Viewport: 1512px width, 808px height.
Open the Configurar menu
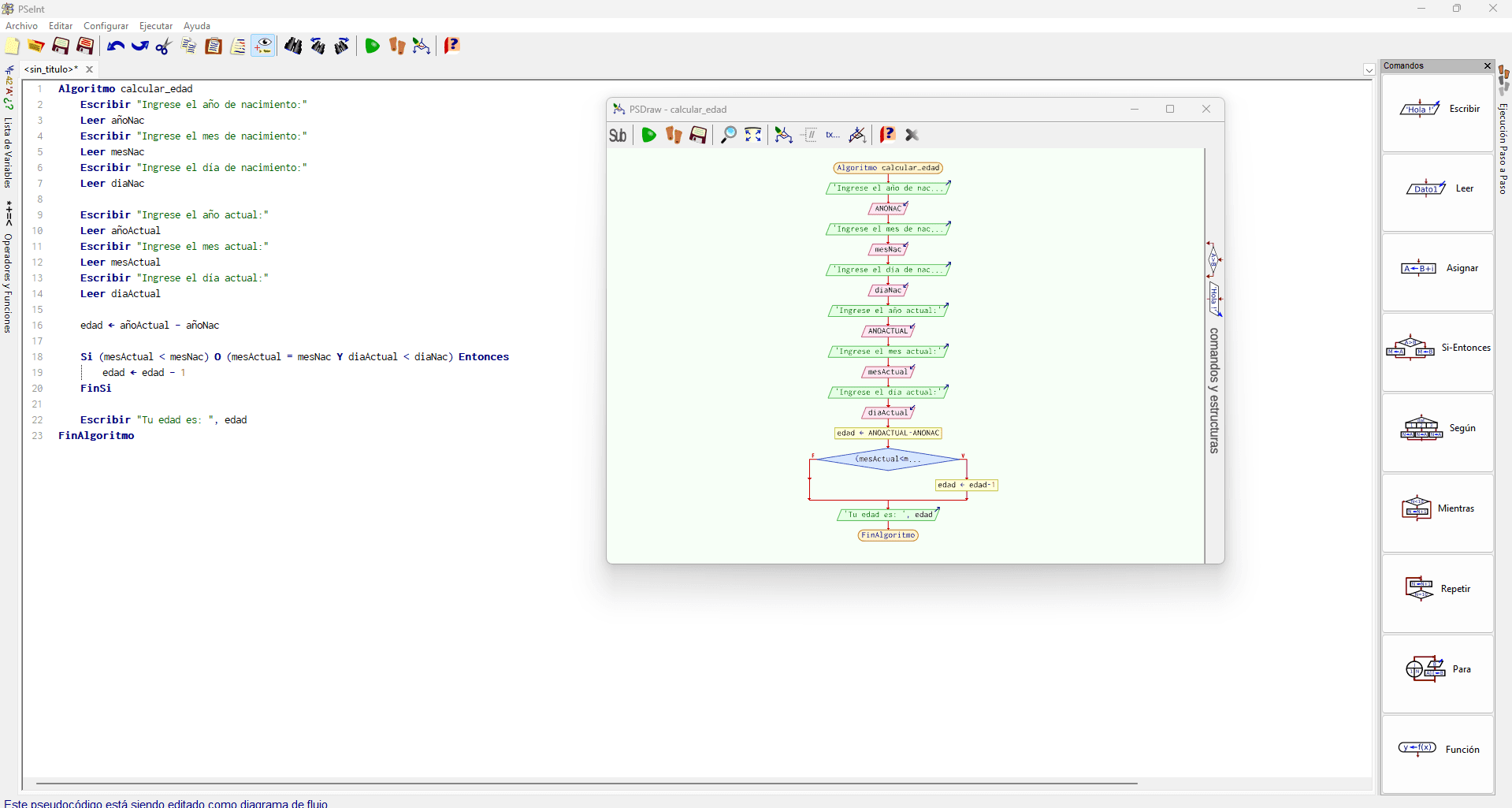coord(106,26)
